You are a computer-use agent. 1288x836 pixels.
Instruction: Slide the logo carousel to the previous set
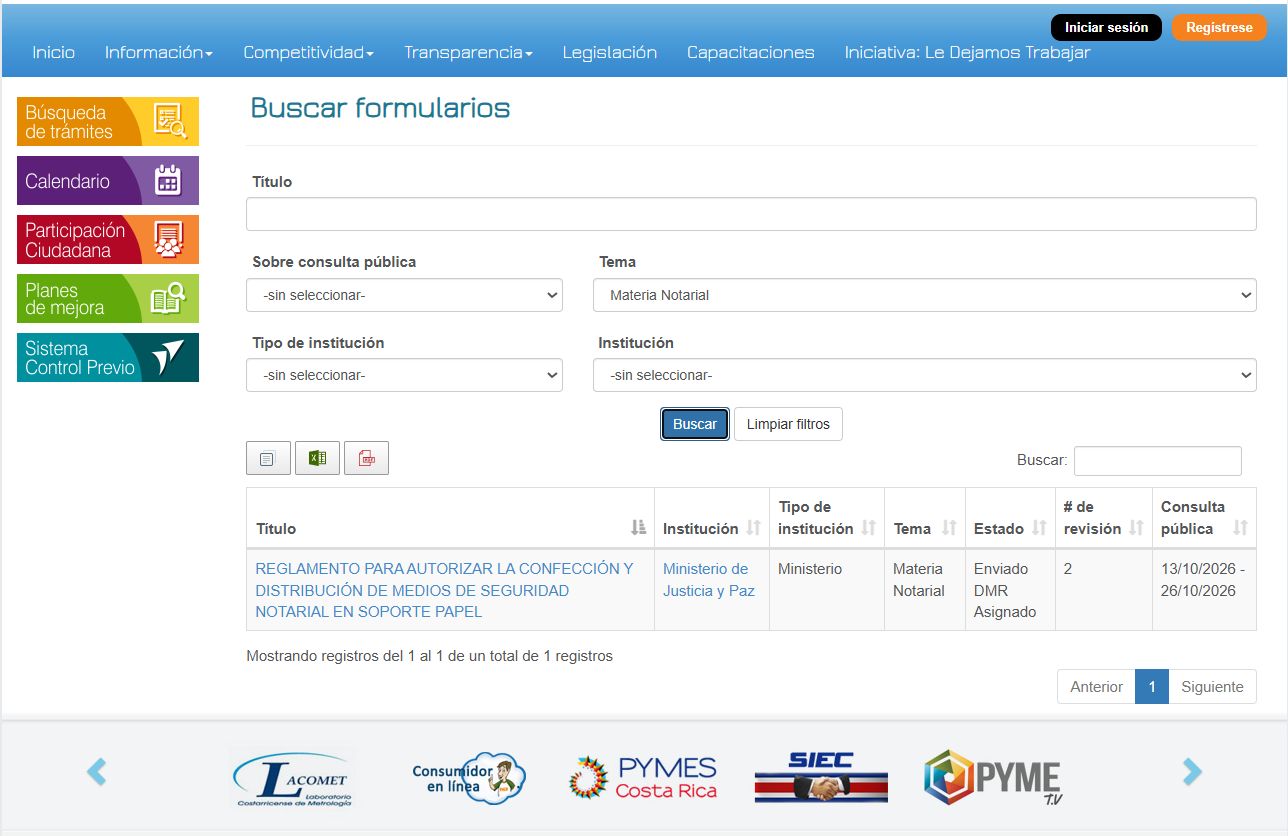tap(96, 771)
